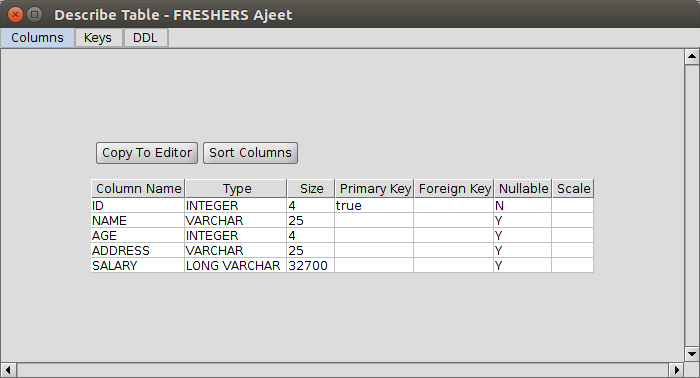
Task: Click the Copy To Editor button
Action: click(147, 153)
